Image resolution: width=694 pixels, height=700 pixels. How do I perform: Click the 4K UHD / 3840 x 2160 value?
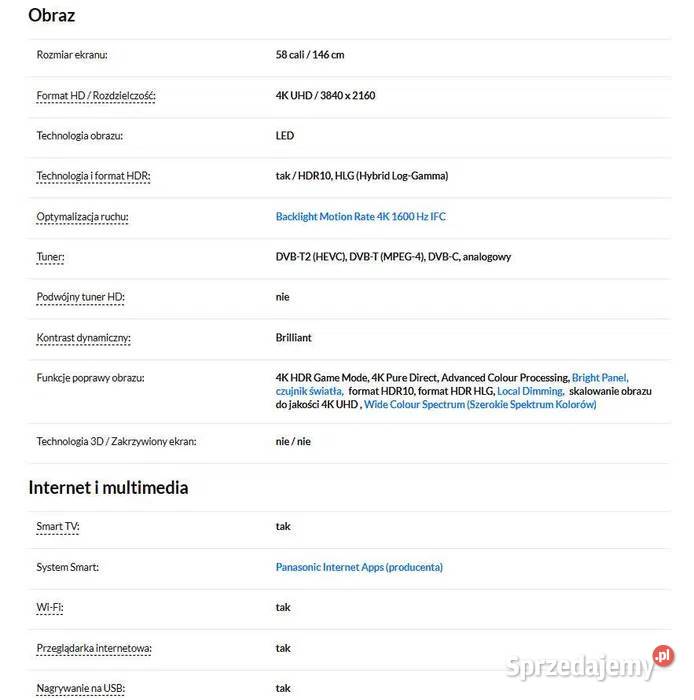(325, 96)
